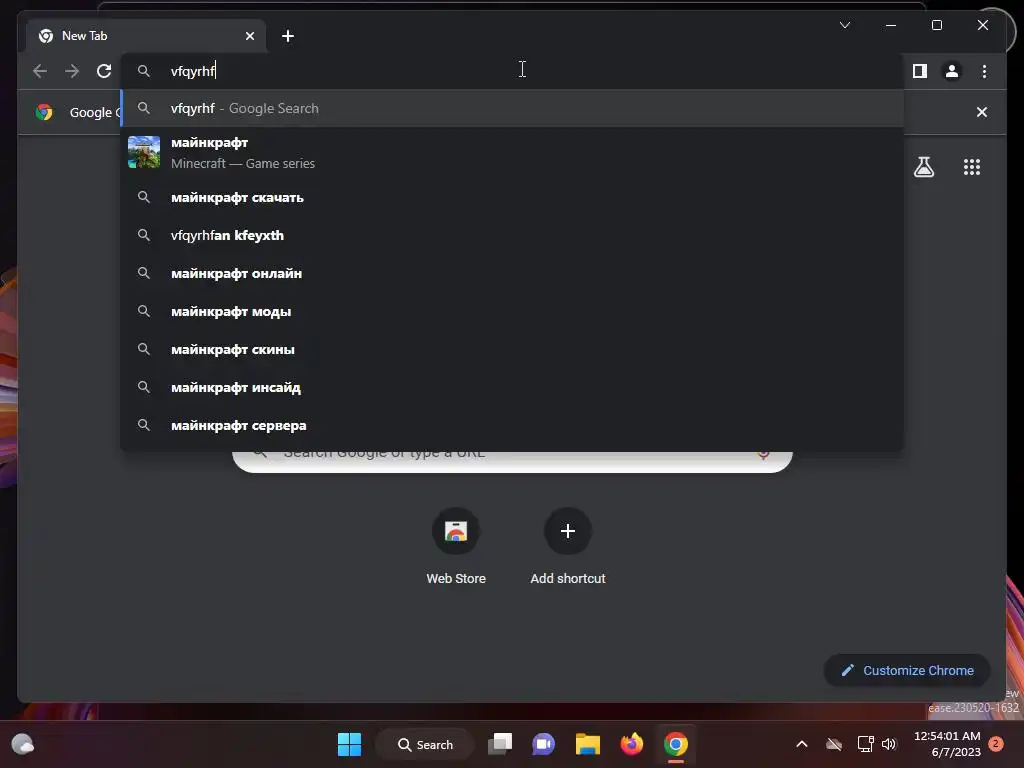The height and width of the screenshot is (768, 1024).
Task: Open the clock and date panel
Action: [x=947, y=744]
